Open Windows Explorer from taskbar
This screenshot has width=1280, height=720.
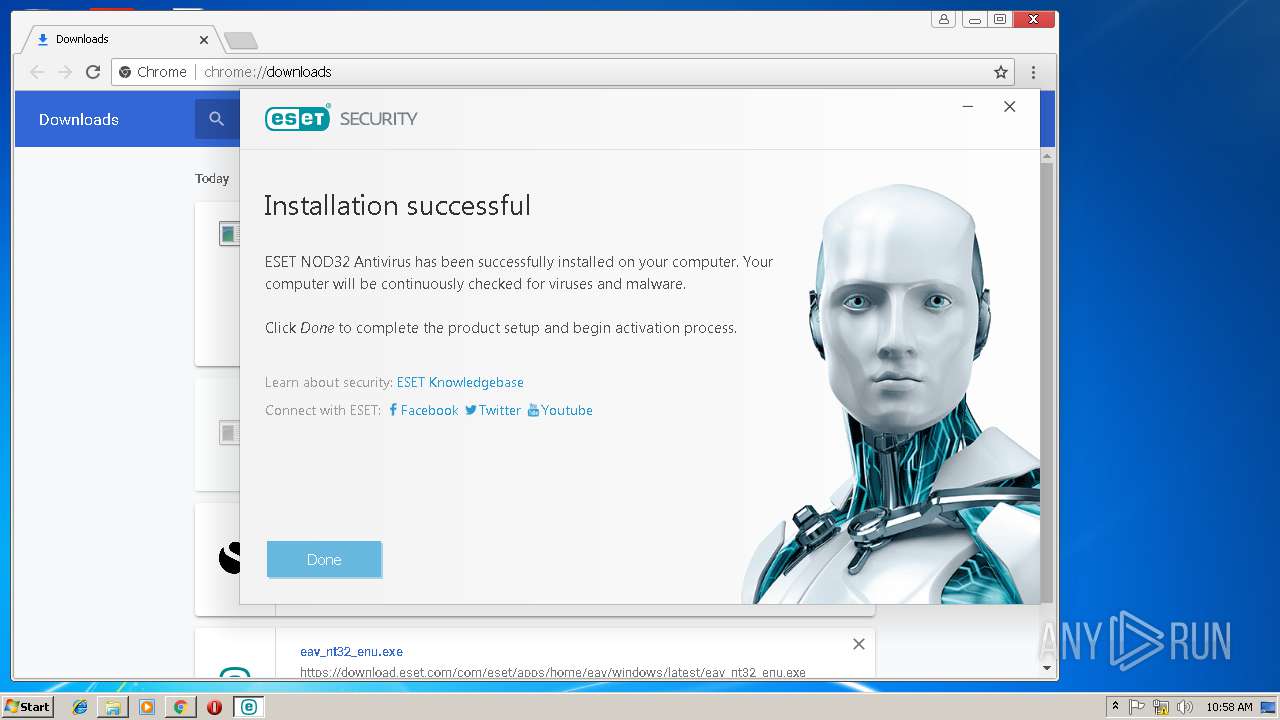[113, 707]
